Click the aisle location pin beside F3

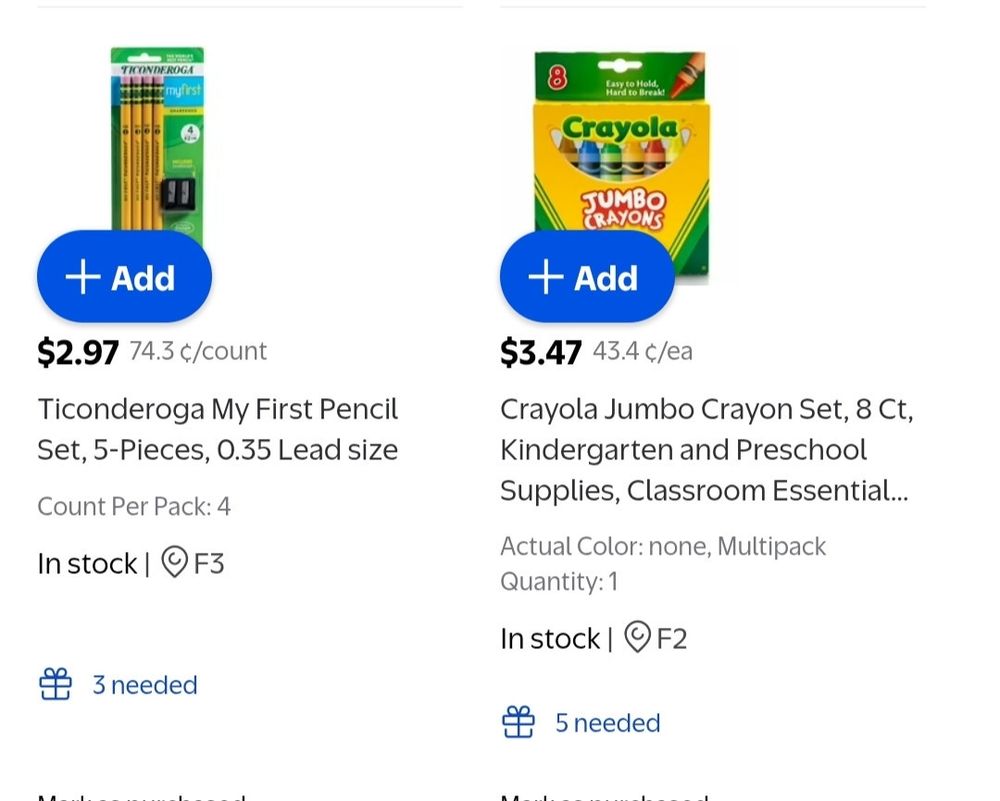click(x=174, y=563)
